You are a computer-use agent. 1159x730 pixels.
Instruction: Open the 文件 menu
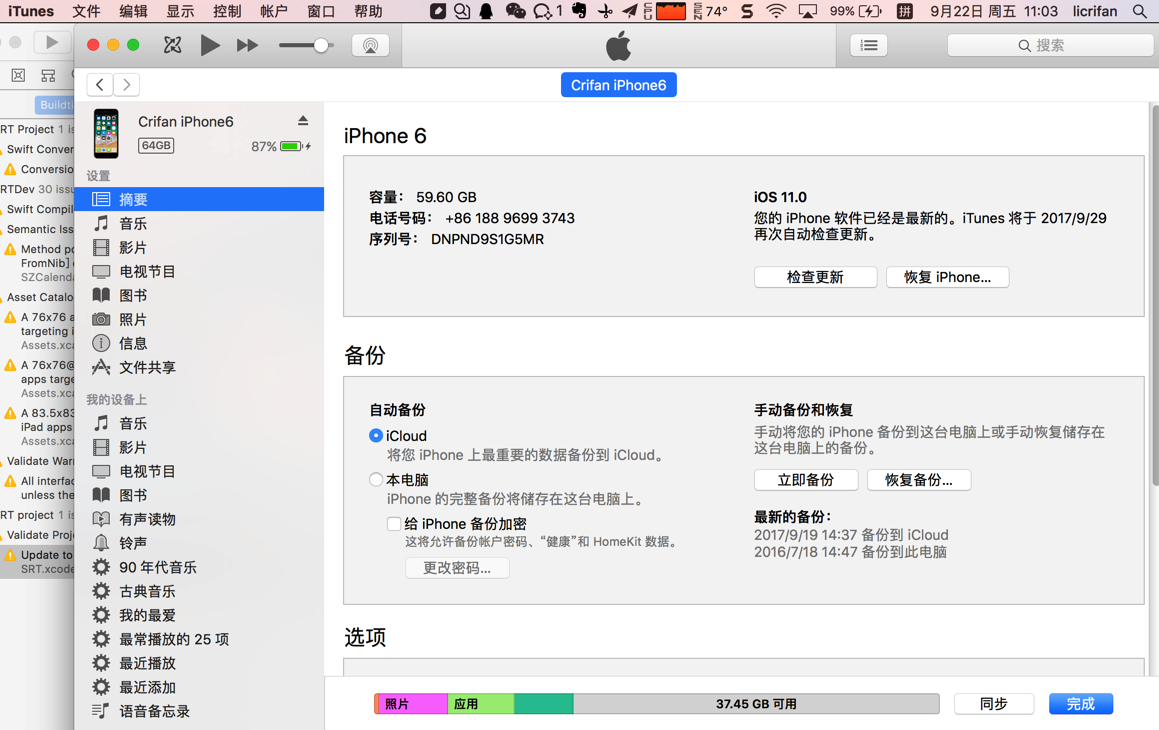click(86, 11)
